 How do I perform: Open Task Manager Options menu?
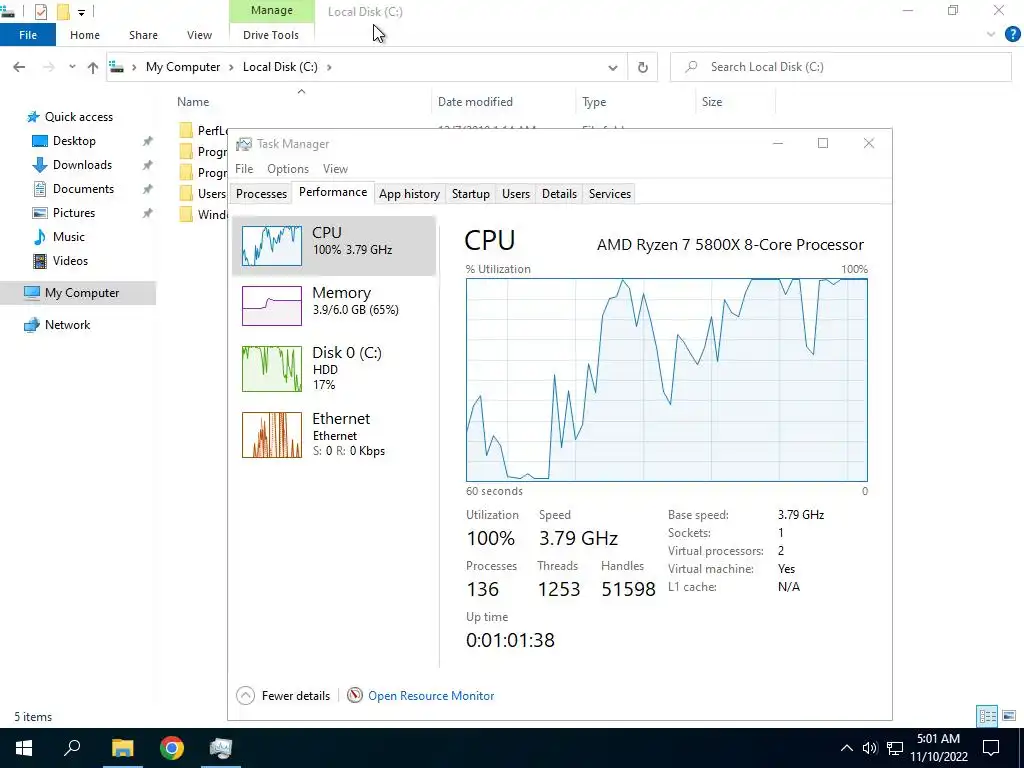(x=287, y=168)
